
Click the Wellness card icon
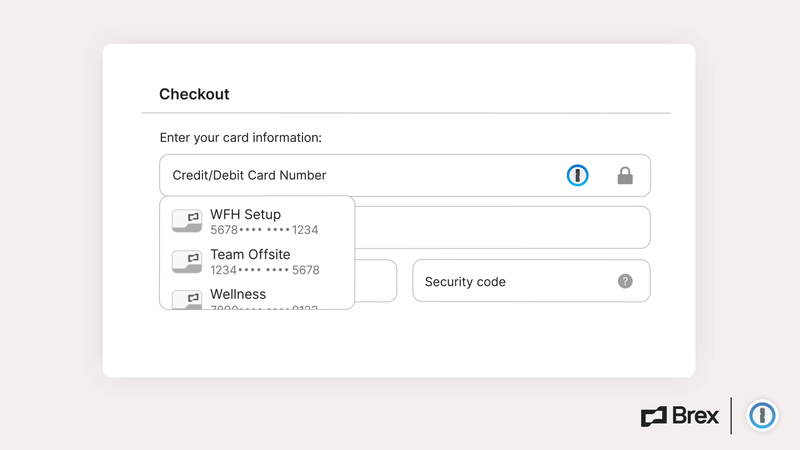[x=187, y=299]
